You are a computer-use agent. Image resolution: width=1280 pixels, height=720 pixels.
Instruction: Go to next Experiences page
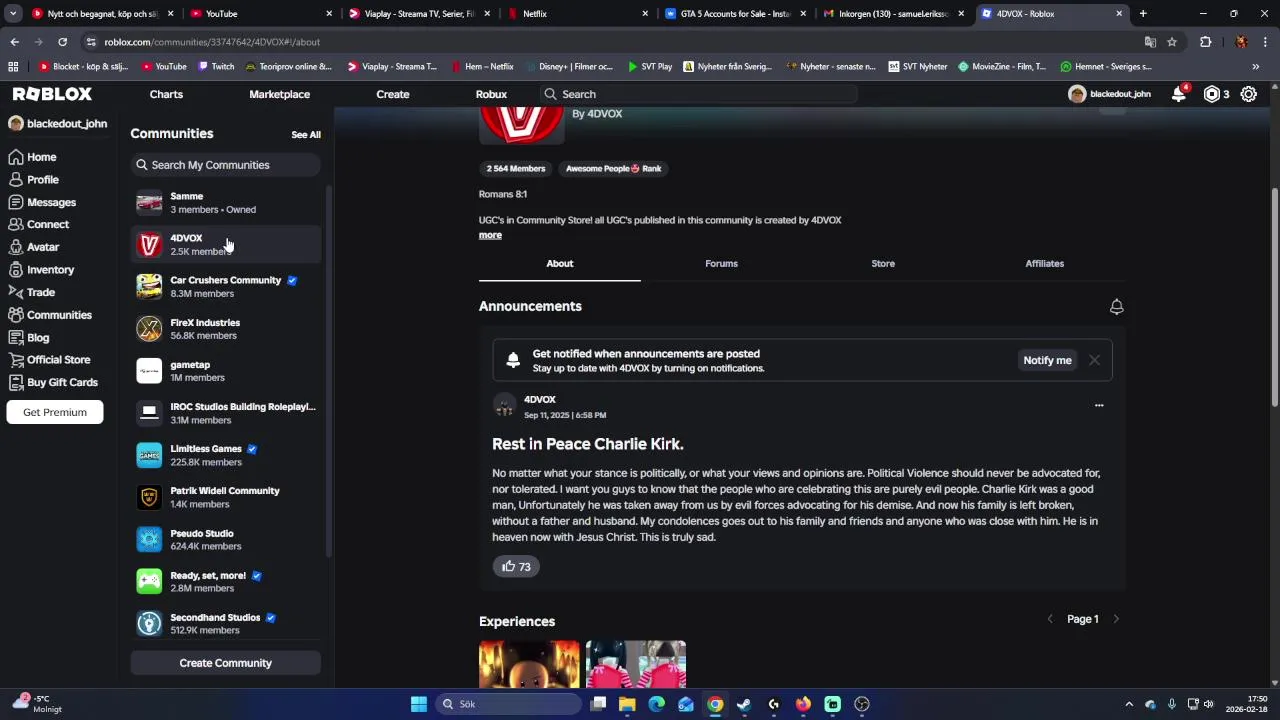click(x=1116, y=619)
